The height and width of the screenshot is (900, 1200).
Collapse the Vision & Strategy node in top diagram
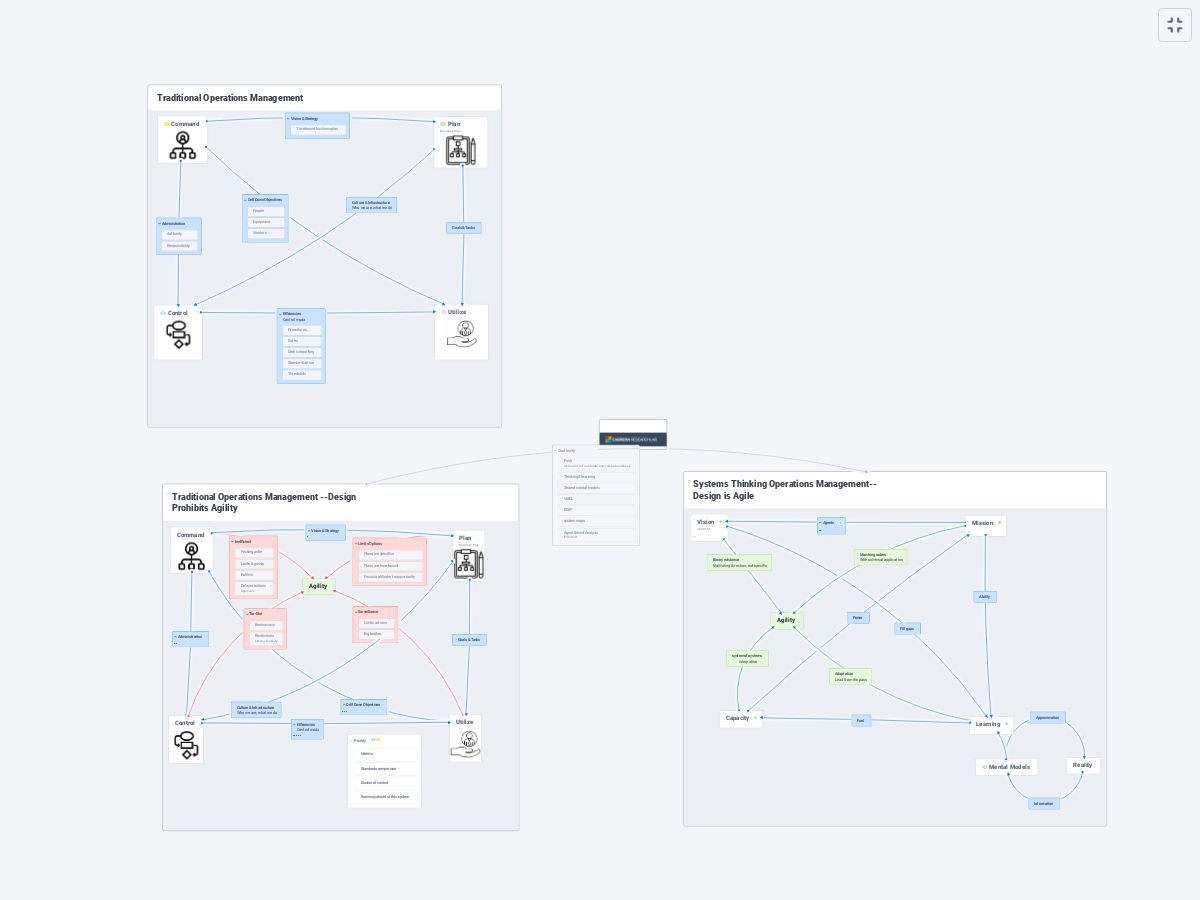[x=288, y=119]
